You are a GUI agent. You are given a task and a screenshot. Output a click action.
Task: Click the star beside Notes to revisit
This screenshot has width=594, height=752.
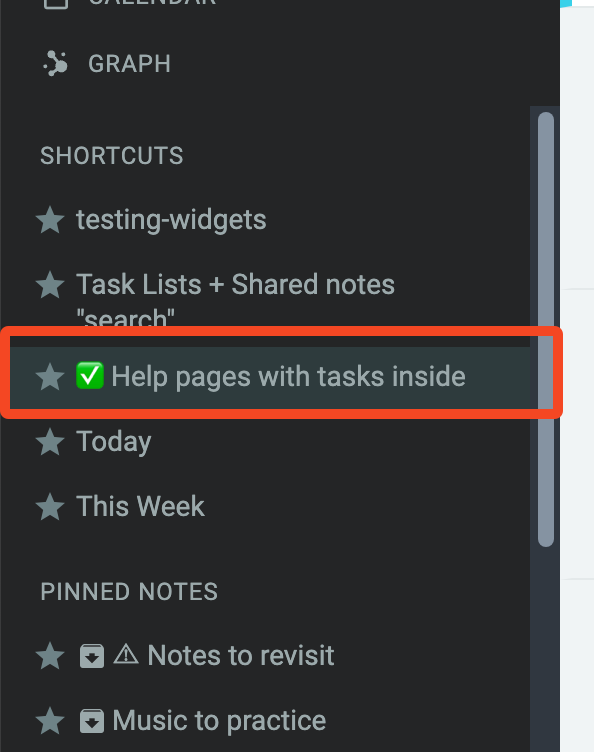[50, 656]
